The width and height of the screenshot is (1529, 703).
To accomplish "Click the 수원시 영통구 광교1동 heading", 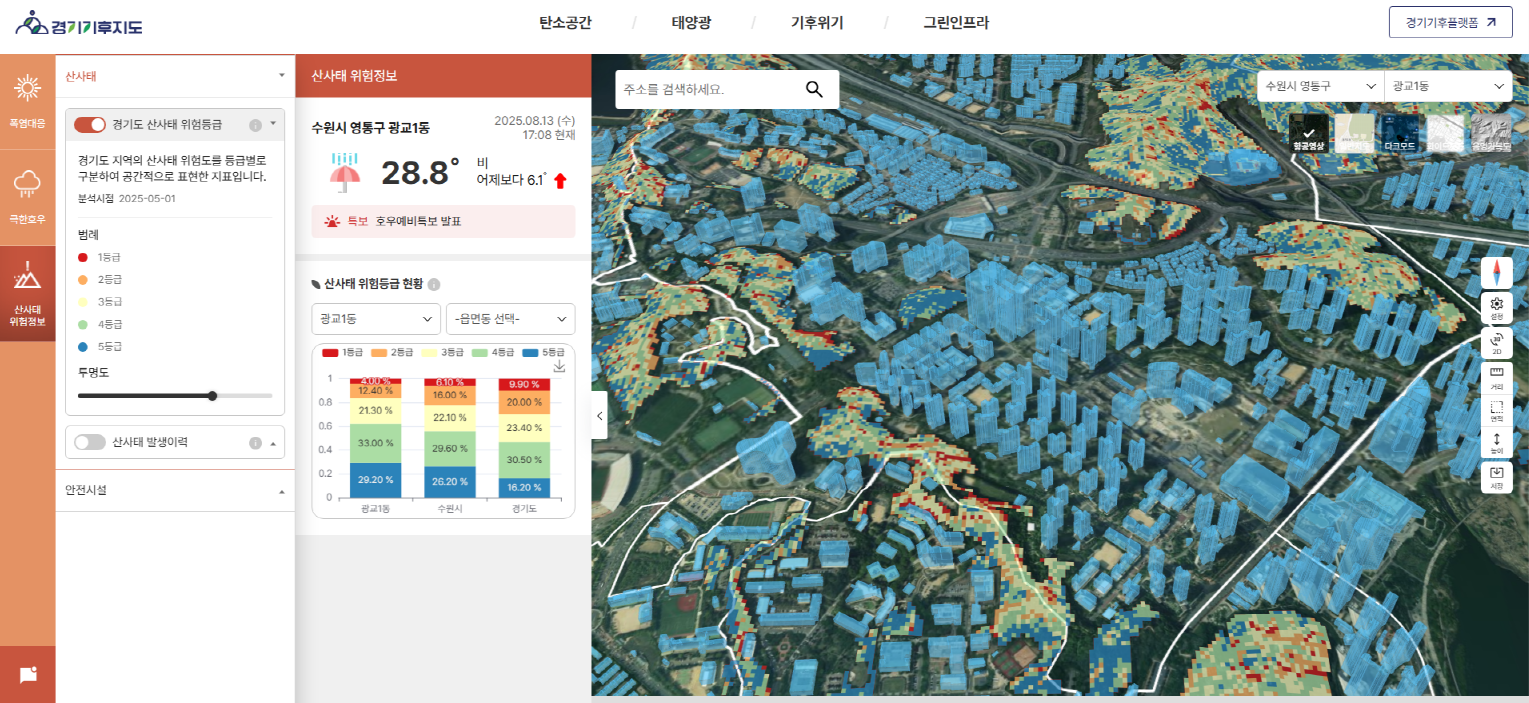I will (x=370, y=128).
